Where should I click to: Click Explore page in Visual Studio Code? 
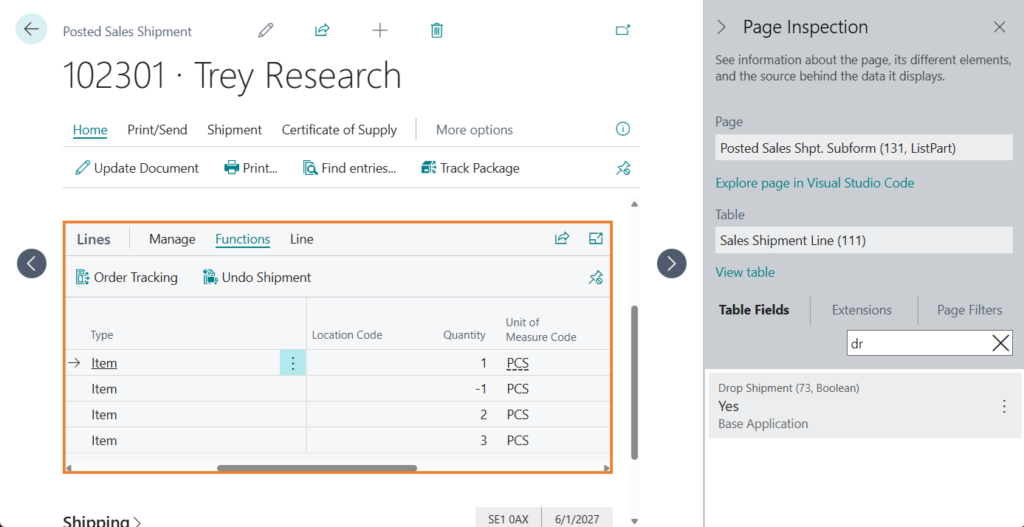click(814, 183)
